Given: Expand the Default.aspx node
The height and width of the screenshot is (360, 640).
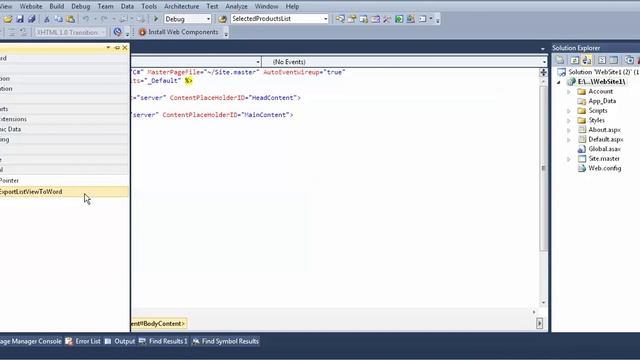Looking at the screenshot, I should click(569, 140).
